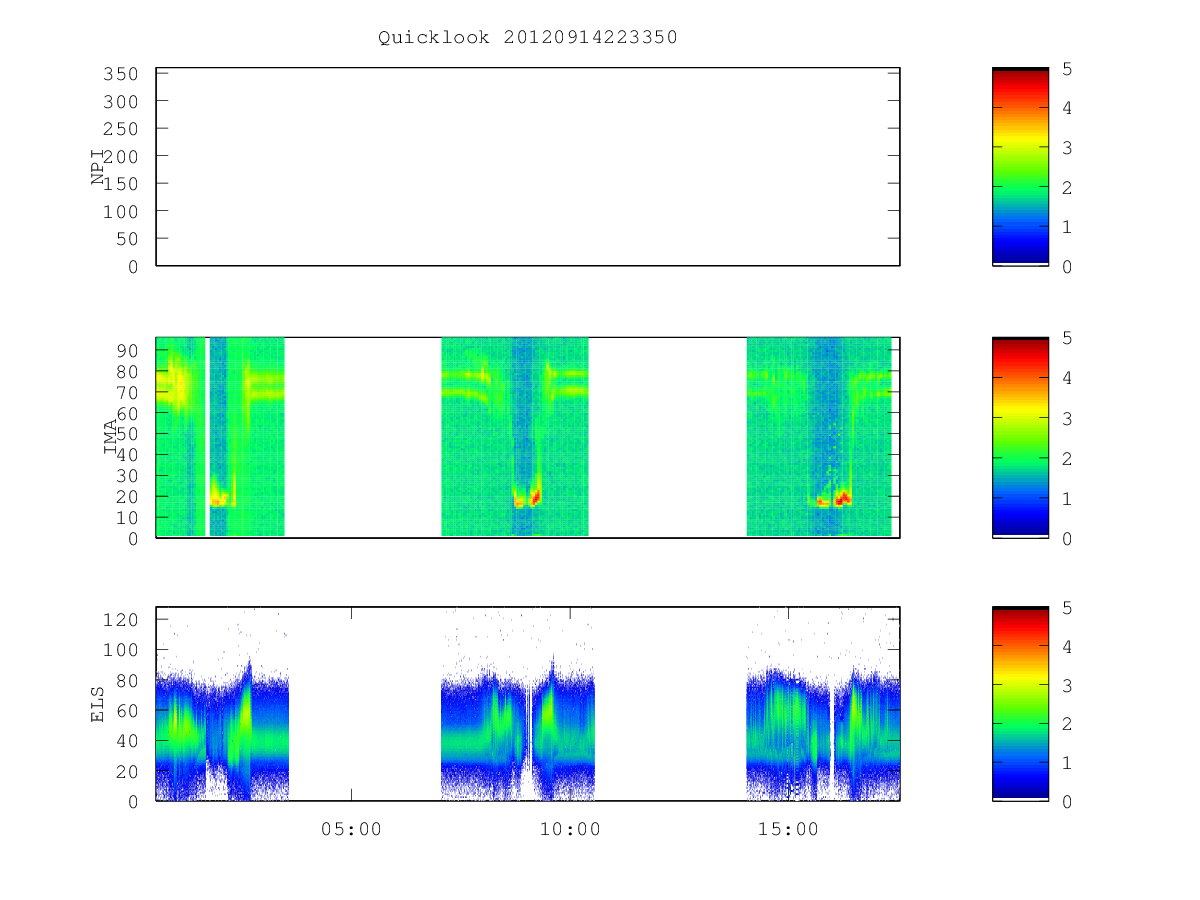Select the IMA y-axis label
1200x900 pixels.
click(x=110, y=438)
